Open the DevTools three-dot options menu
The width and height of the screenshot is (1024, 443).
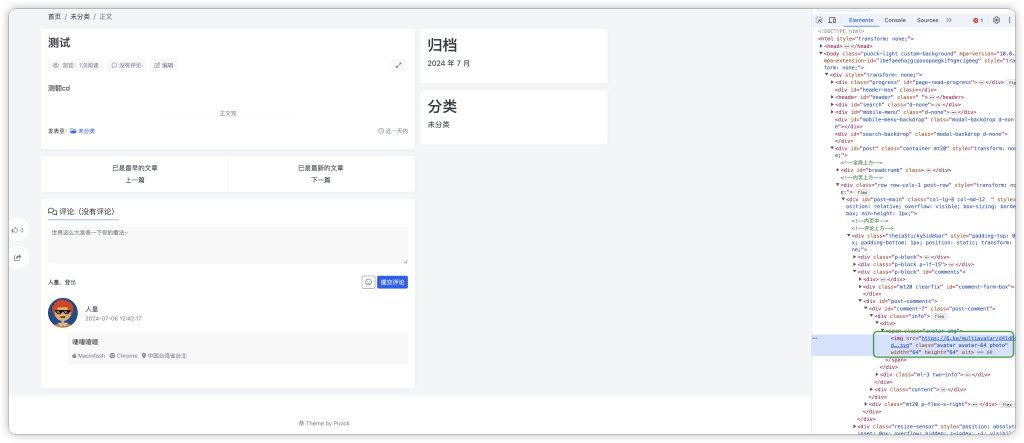coord(1009,20)
